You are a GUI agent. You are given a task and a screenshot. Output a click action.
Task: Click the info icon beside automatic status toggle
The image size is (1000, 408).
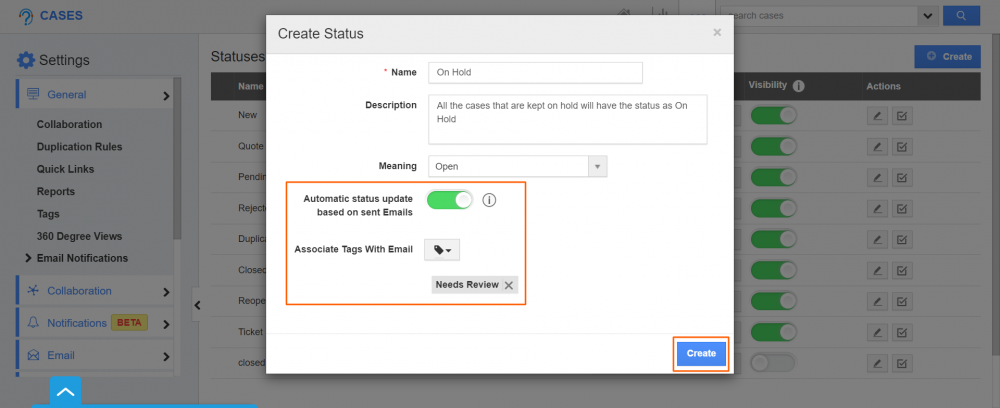tap(489, 200)
